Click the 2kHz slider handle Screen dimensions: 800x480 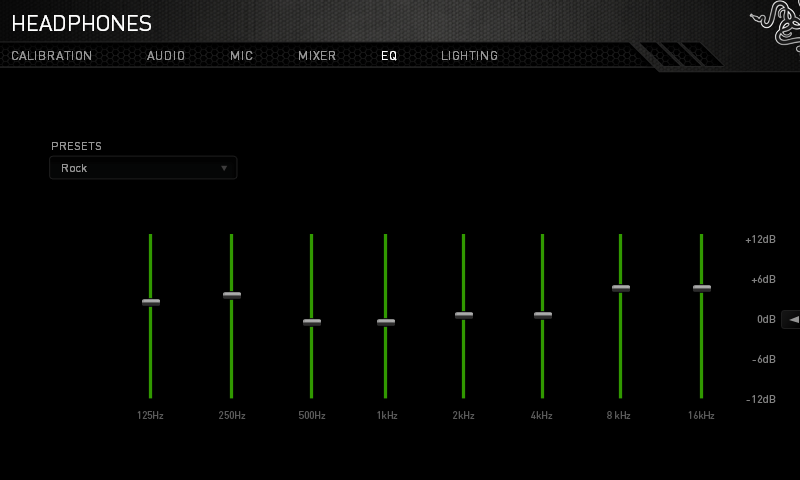click(x=464, y=315)
